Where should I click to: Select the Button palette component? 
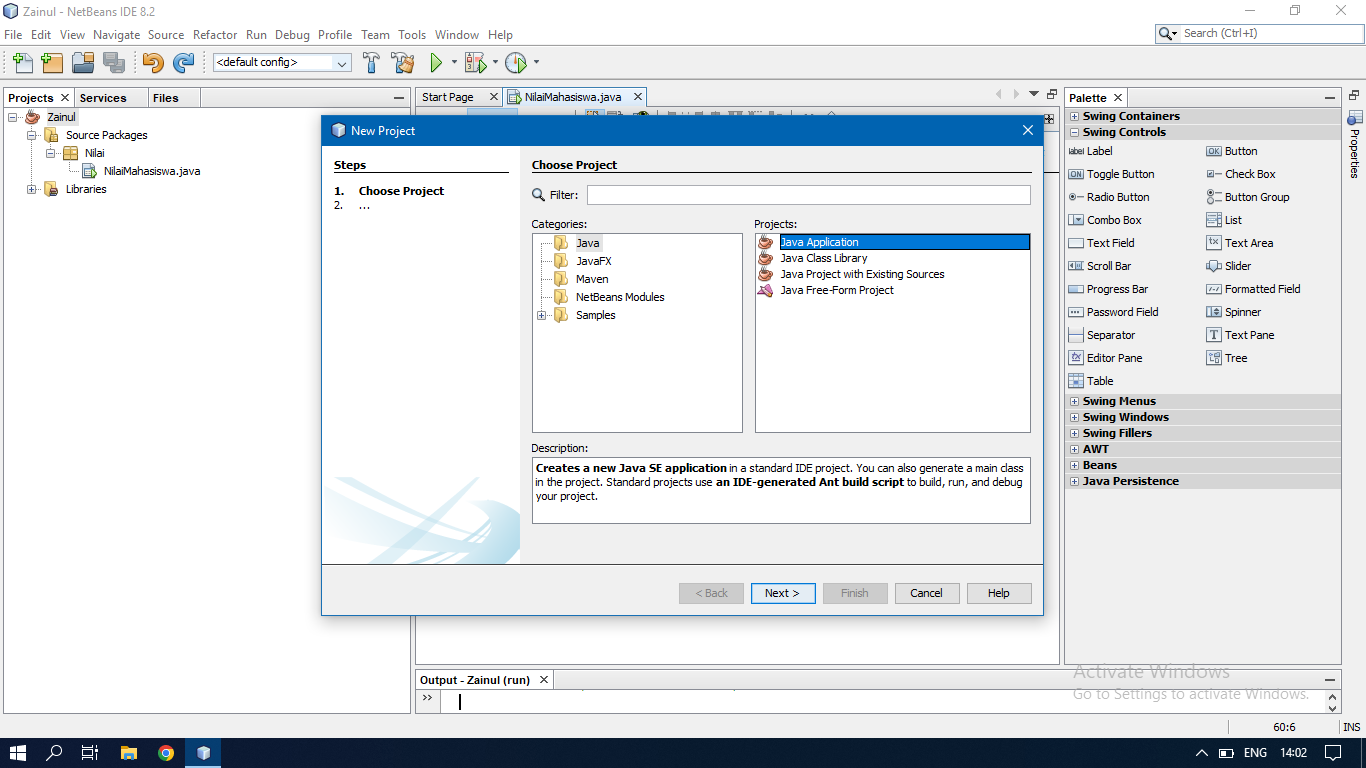tap(1231, 151)
